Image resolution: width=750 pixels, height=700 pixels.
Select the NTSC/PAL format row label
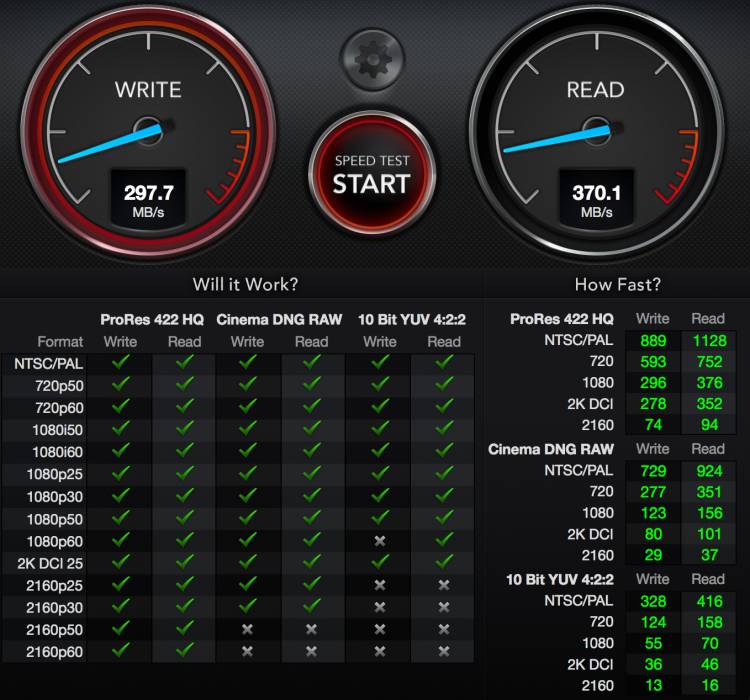tap(48, 364)
